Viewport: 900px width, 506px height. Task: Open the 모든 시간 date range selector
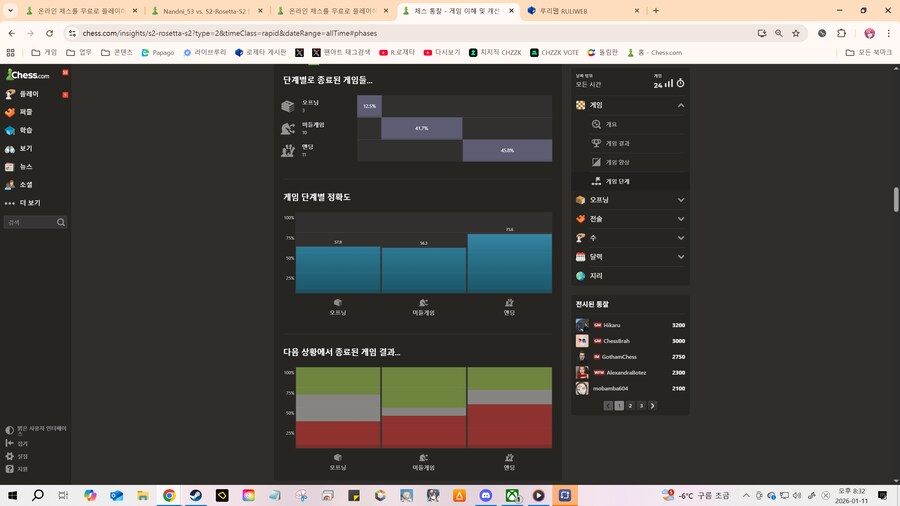click(588, 84)
